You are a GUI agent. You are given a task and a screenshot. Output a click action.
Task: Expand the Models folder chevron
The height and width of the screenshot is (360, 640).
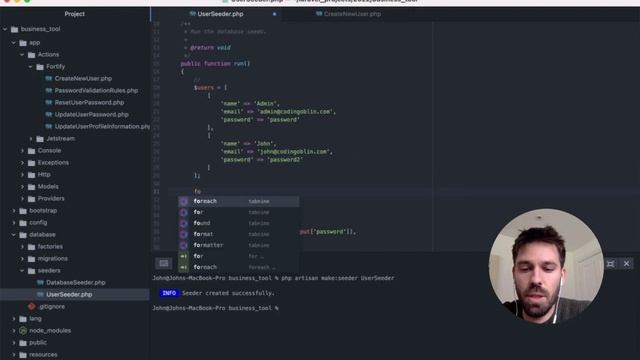(x=22, y=187)
